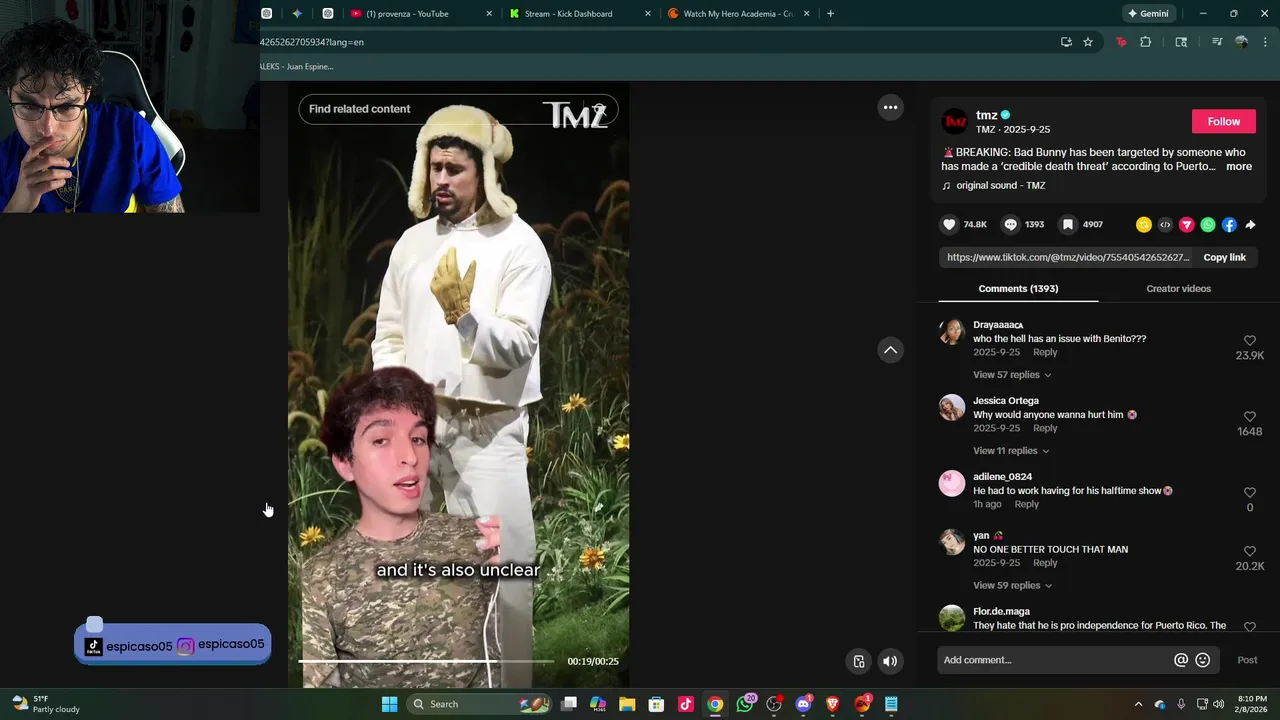Screen dimensions: 1280x720
Task: Insert @ mention in comment box
Action: (x=1181, y=660)
